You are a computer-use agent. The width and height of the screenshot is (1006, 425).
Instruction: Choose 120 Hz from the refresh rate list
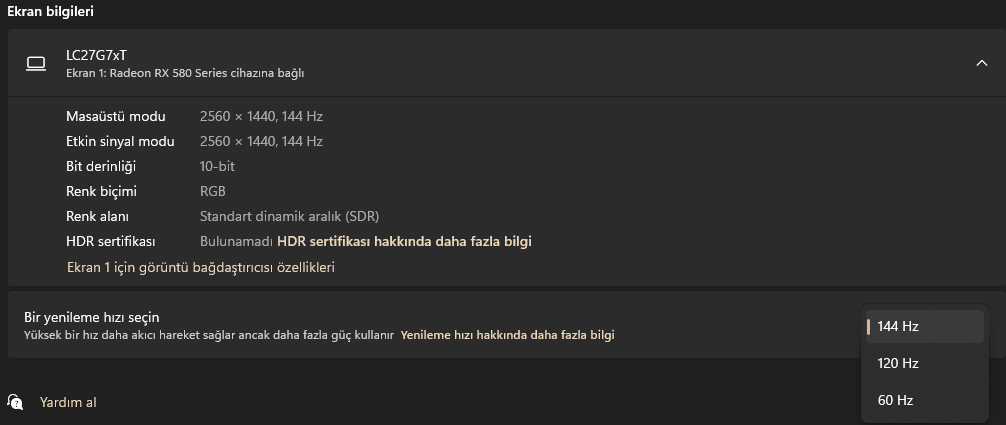click(x=898, y=363)
